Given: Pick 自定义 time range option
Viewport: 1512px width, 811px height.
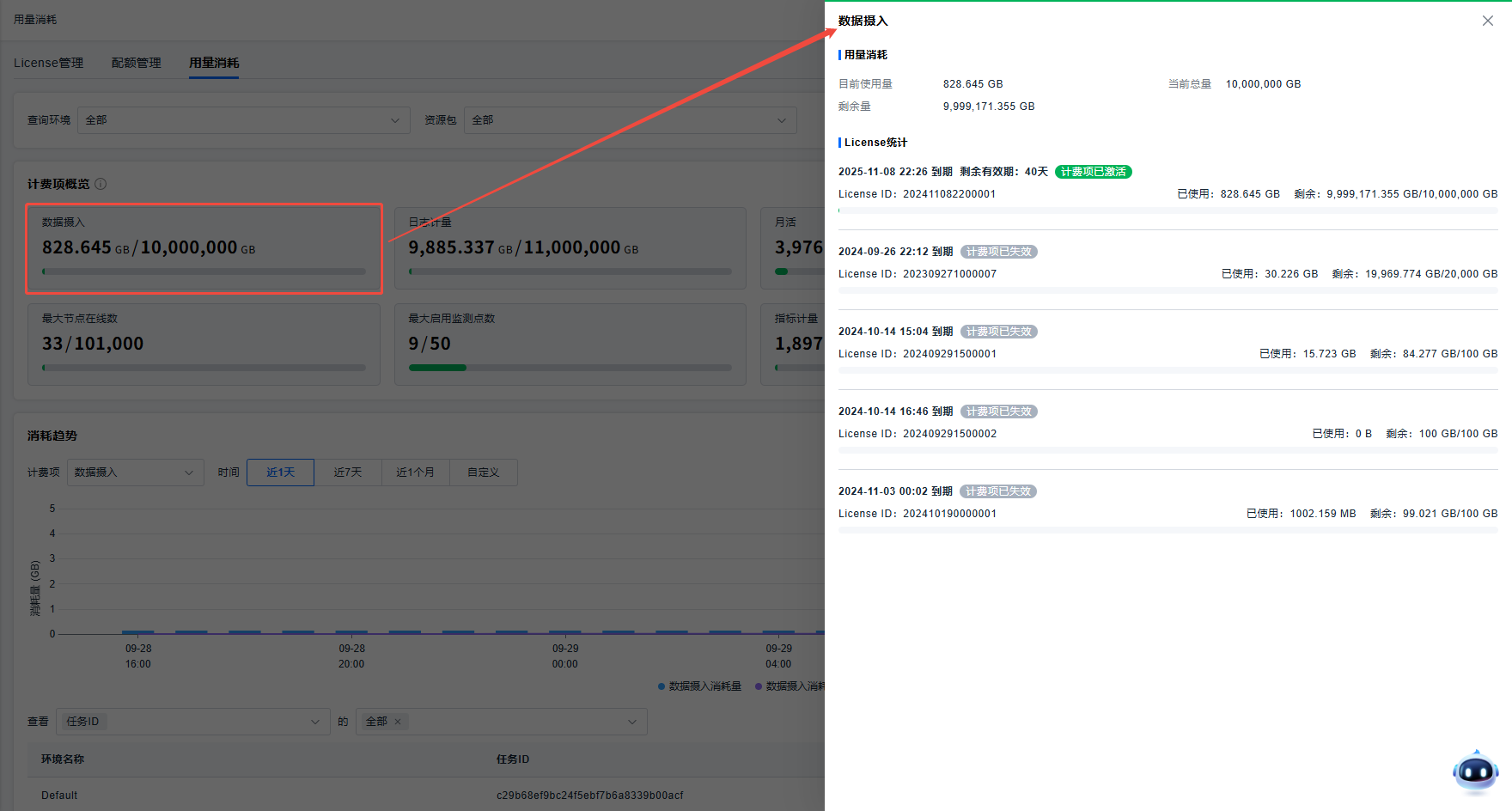Looking at the screenshot, I should (x=483, y=473).
